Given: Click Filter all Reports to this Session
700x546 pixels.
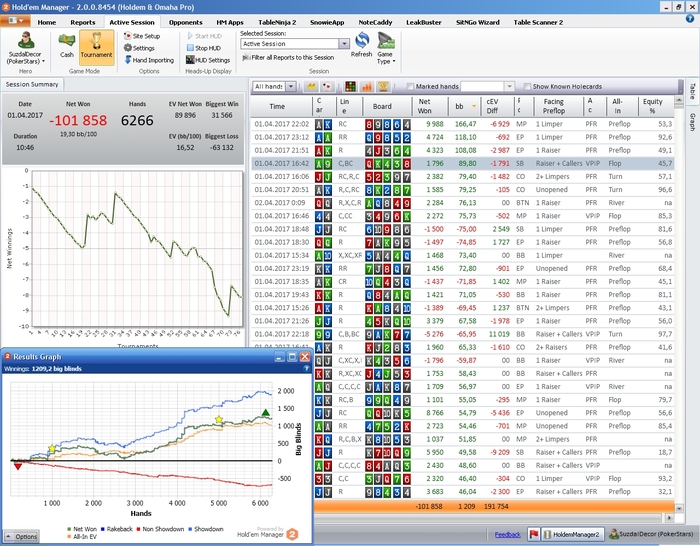Looking at the screenshot, I should [288, 58].
